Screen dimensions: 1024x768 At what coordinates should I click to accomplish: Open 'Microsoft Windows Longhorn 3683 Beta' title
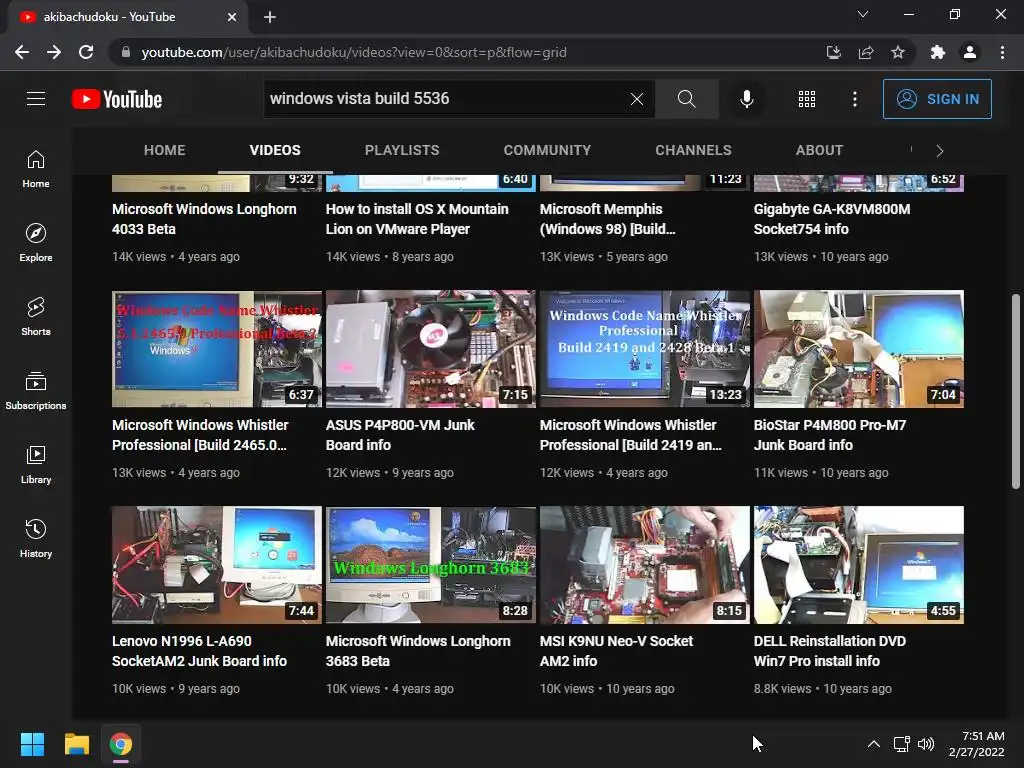418,651
